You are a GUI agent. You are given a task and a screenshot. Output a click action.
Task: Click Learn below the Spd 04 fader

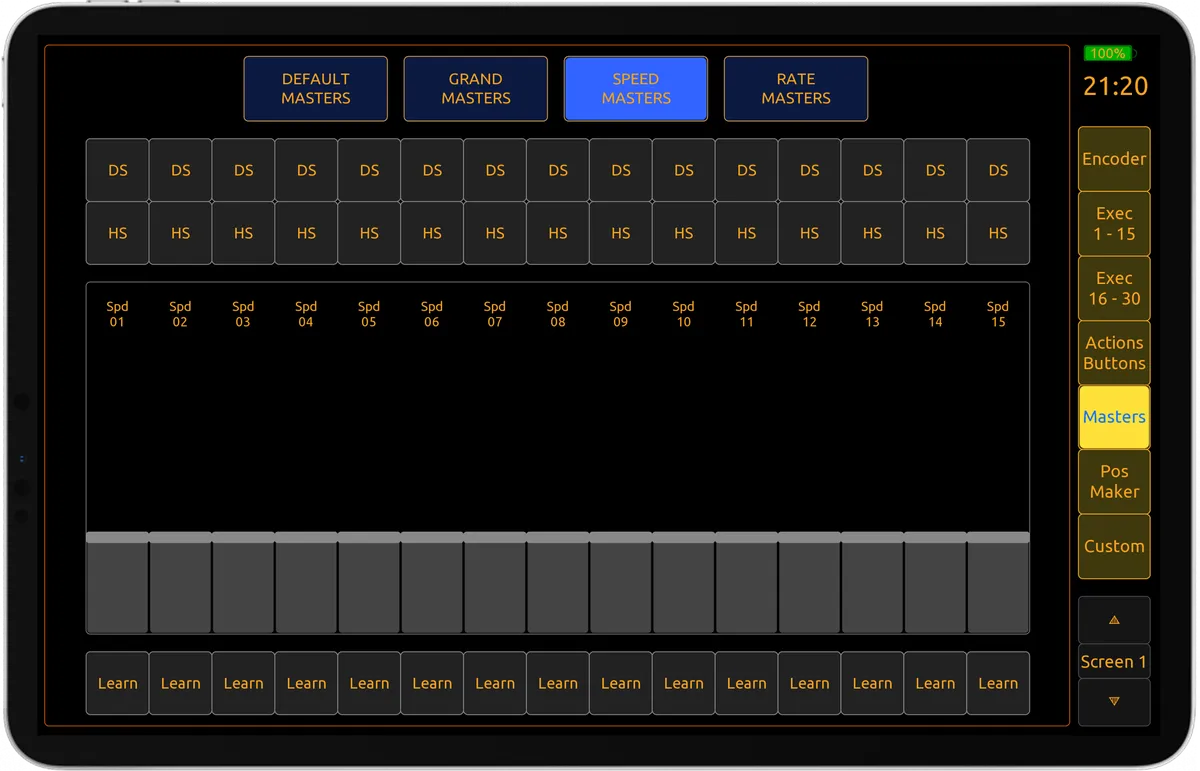[307, 684]
